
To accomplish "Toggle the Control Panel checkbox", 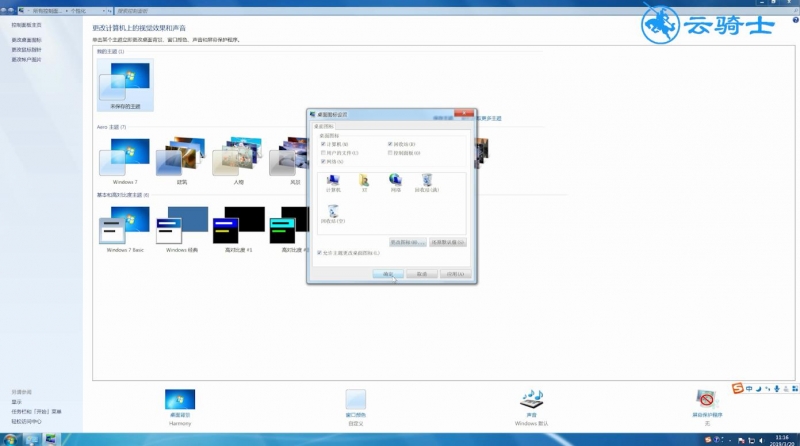I will click(390, 153).
